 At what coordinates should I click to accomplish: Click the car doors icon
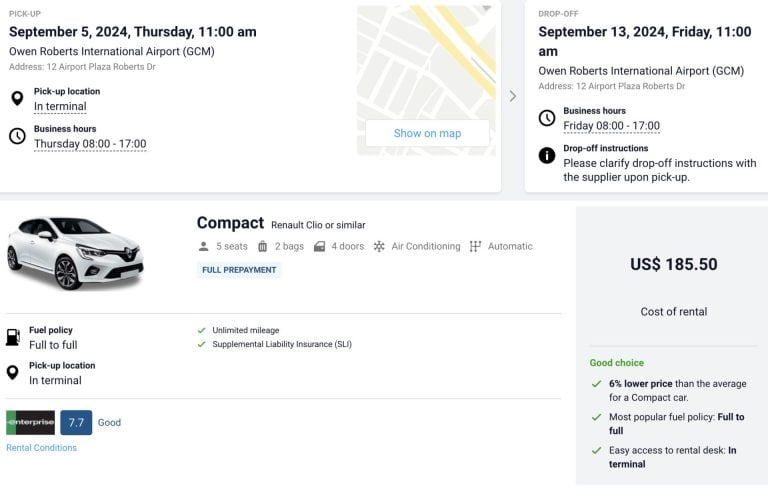[319, 246]
